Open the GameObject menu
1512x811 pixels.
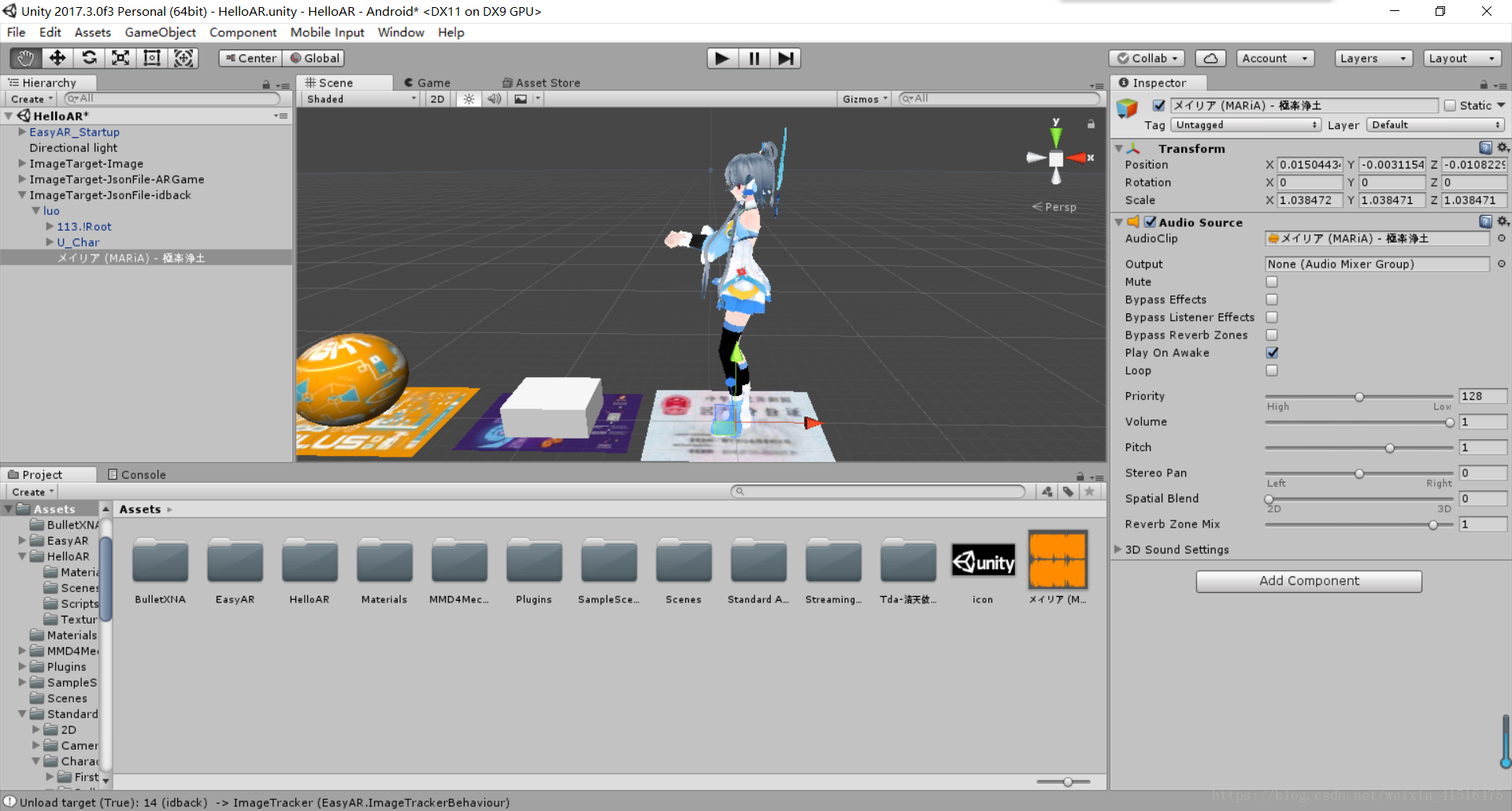(161, 32)
